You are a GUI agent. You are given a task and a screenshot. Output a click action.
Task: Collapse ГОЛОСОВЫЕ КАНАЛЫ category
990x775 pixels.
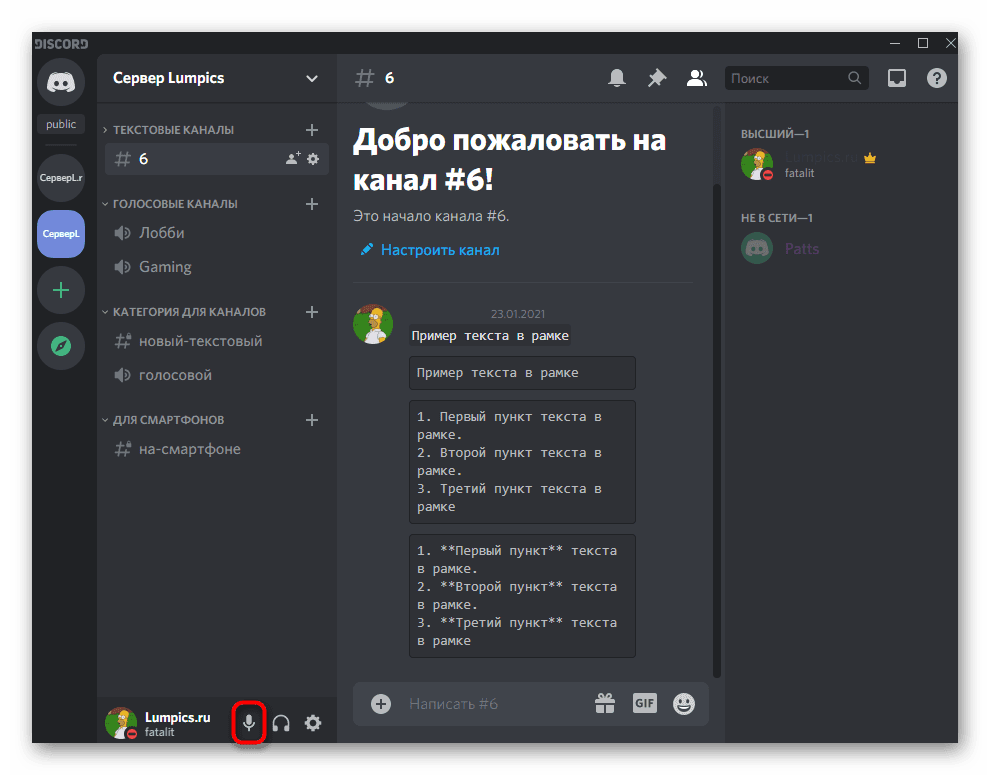170,204
